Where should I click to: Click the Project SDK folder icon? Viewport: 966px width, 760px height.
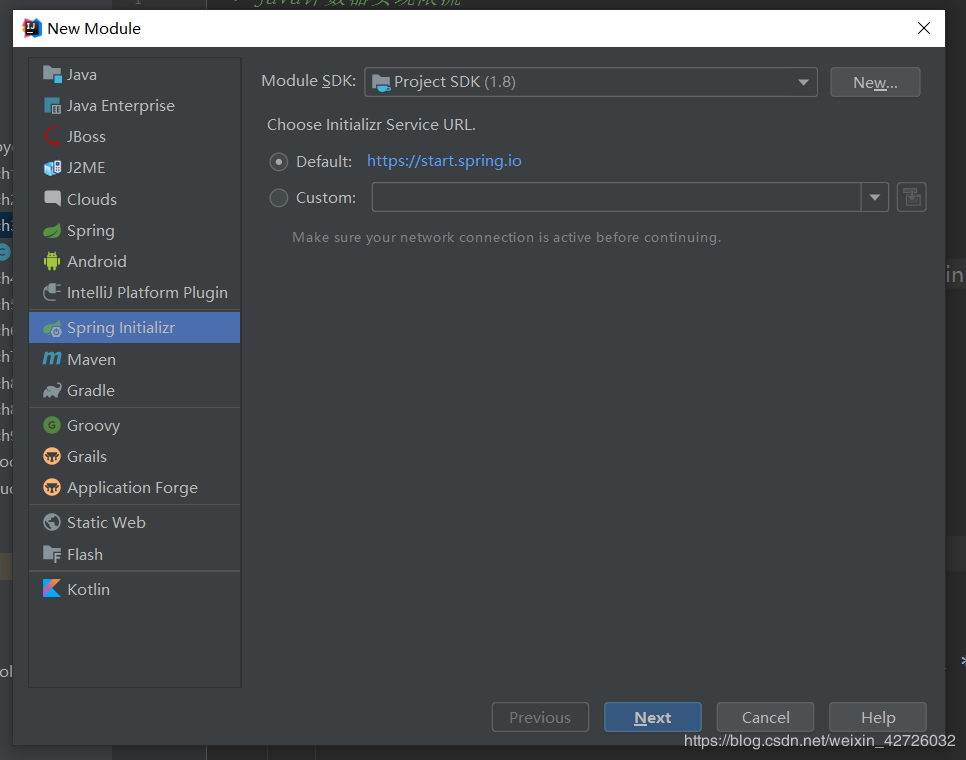tap(381, 83)
